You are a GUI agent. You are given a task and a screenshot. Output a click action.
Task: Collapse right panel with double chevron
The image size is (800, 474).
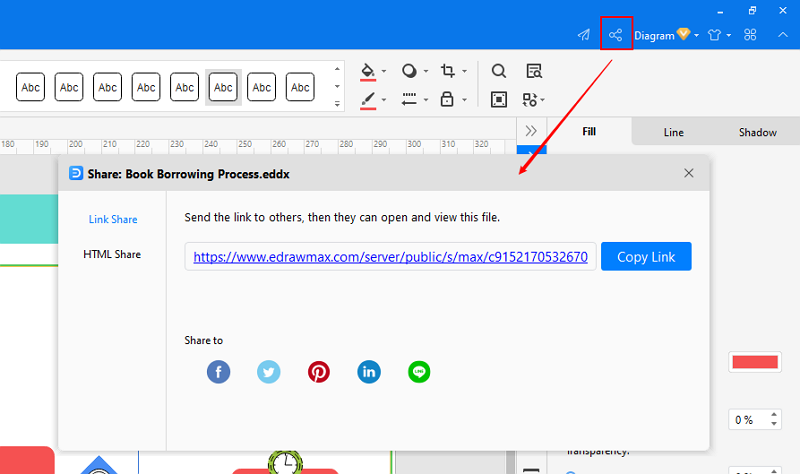click(531, 131)
